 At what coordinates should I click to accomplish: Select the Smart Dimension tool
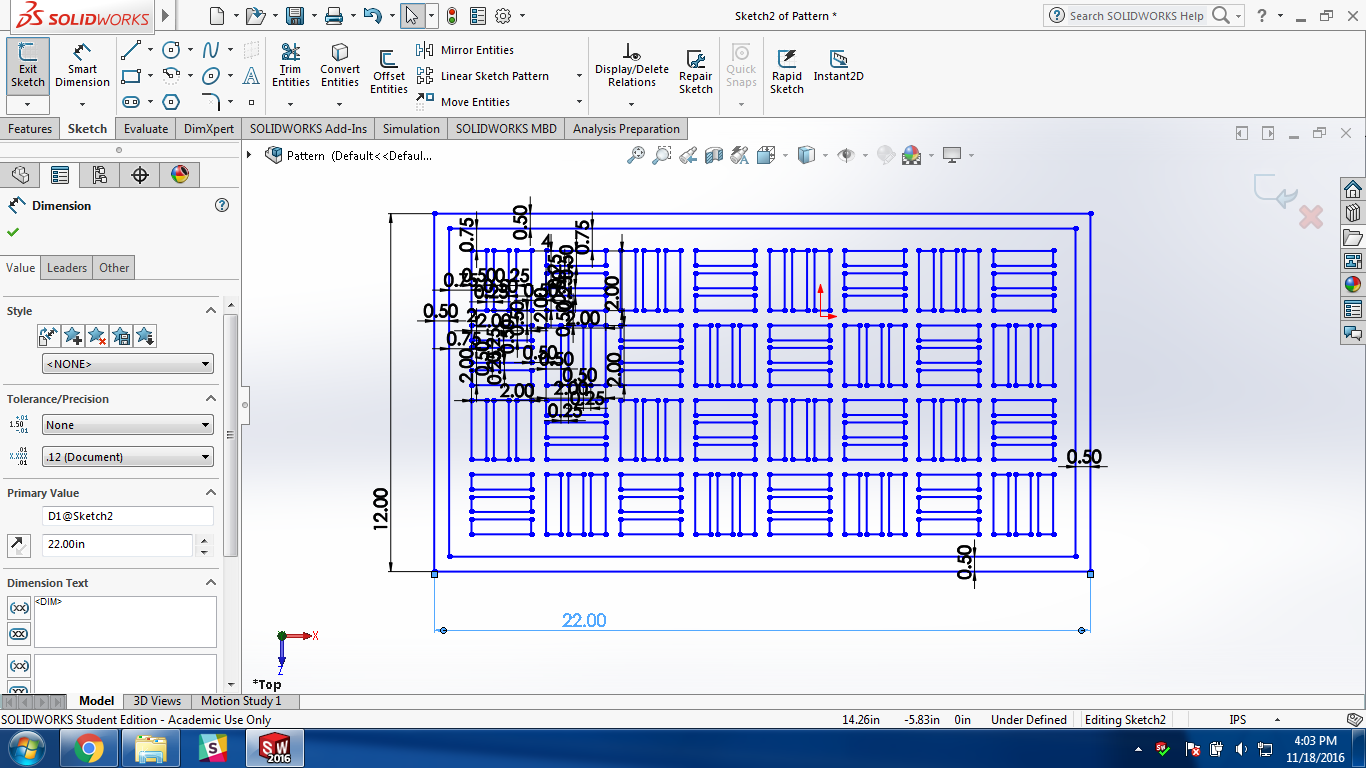point(82,66)
